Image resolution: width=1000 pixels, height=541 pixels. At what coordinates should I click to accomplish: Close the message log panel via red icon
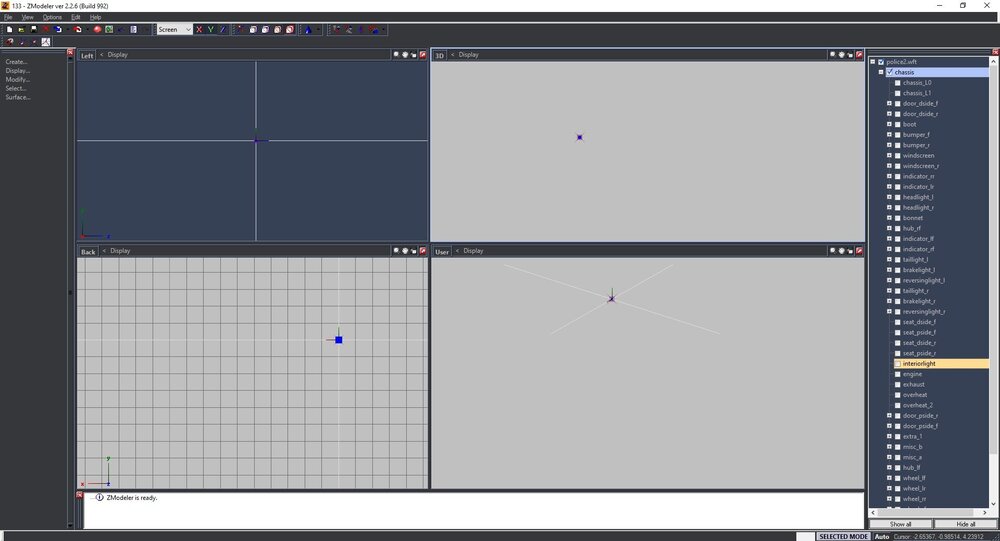[80, 495]
